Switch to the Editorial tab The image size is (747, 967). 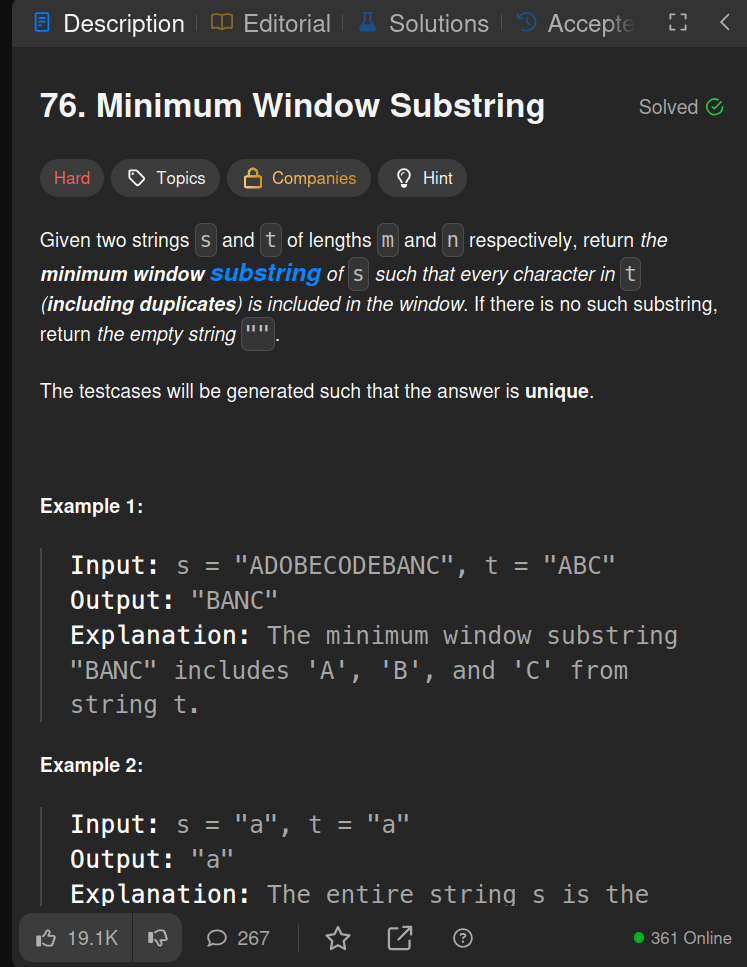pyautogui.click(x=271, y=23)
